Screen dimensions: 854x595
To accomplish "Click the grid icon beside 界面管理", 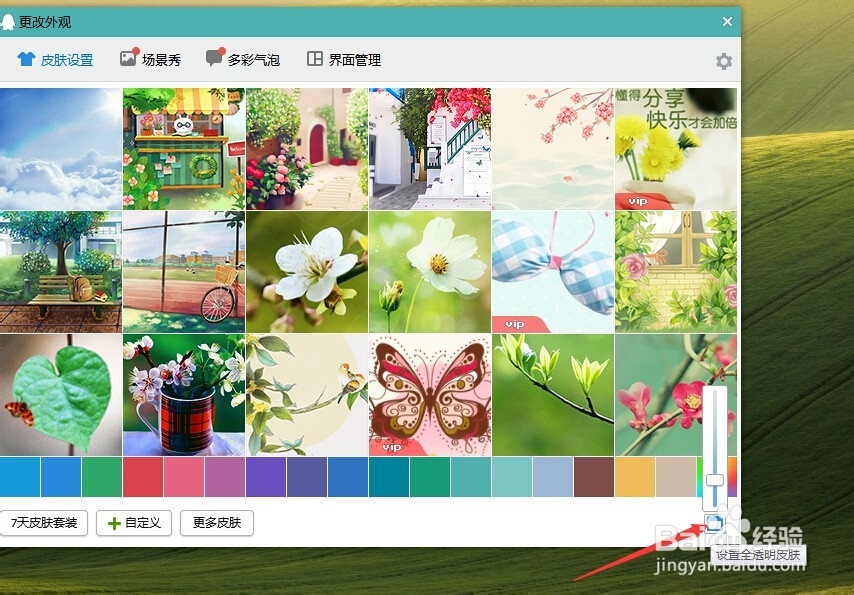I will click(315, 58).
